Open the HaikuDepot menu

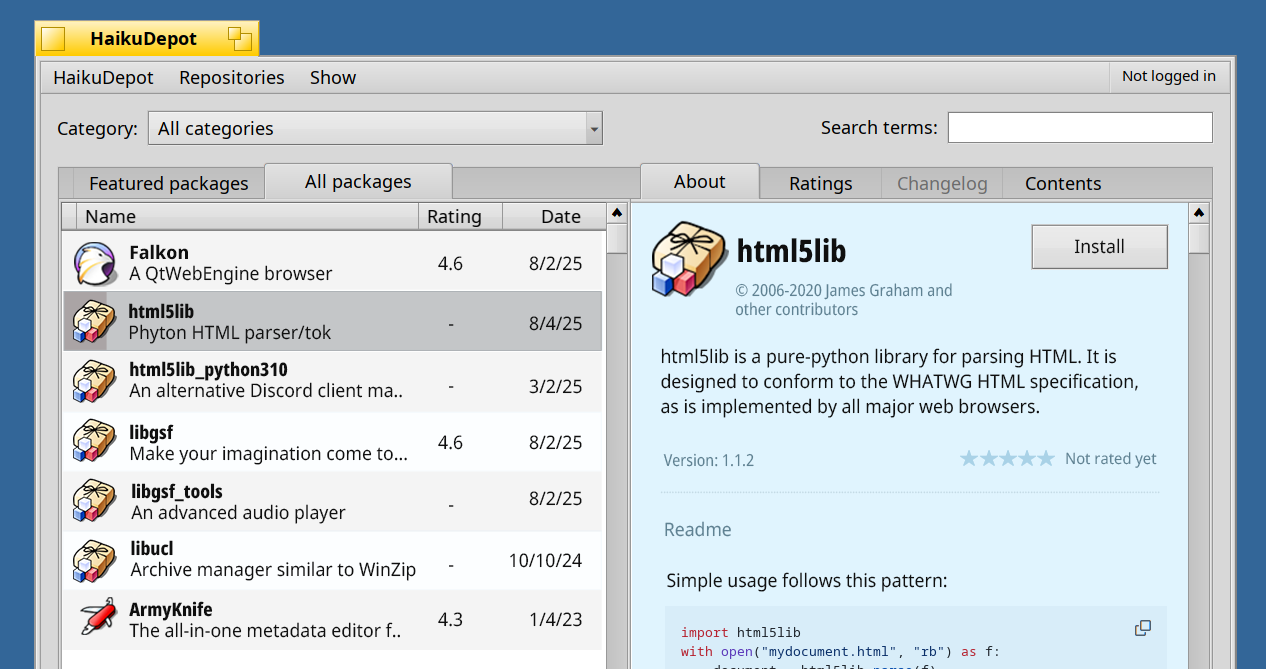(x=104, y=77)
